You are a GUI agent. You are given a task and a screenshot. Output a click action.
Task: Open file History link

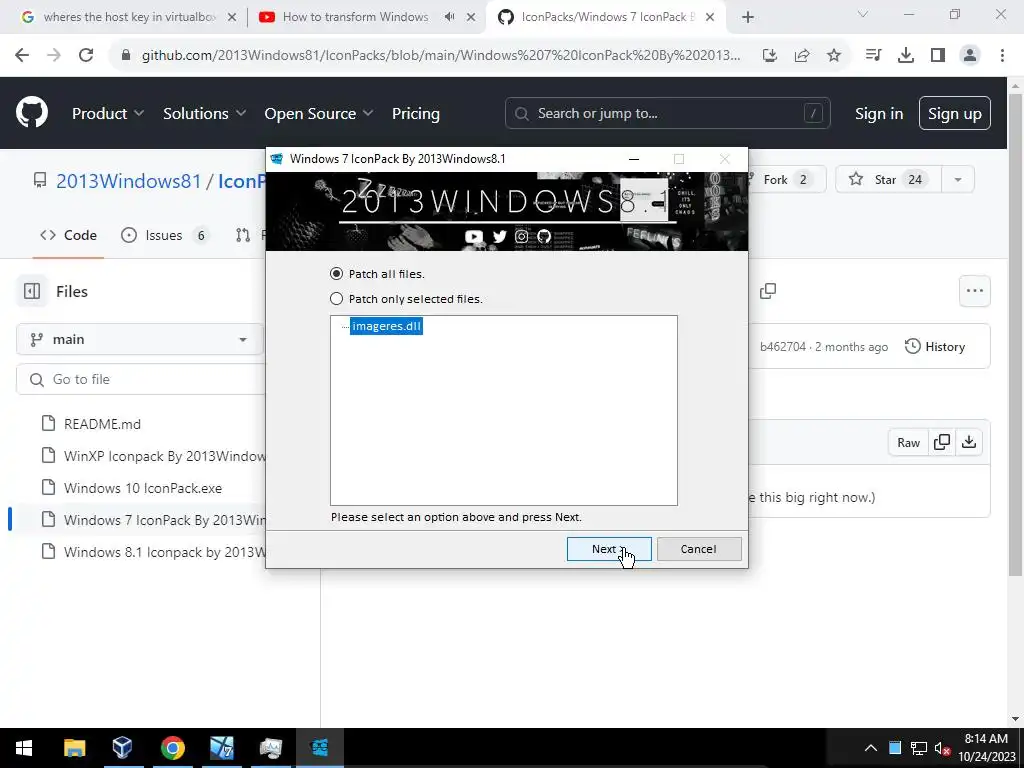pos(935,347)
